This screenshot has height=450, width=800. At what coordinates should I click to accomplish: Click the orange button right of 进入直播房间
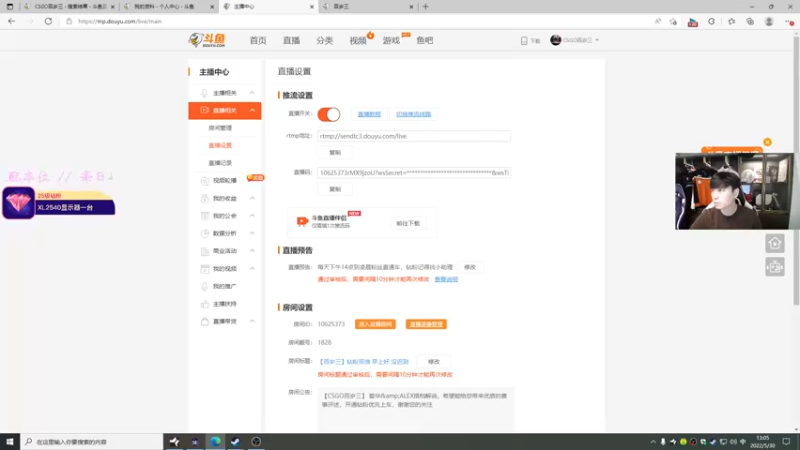(x=426, y=324)
